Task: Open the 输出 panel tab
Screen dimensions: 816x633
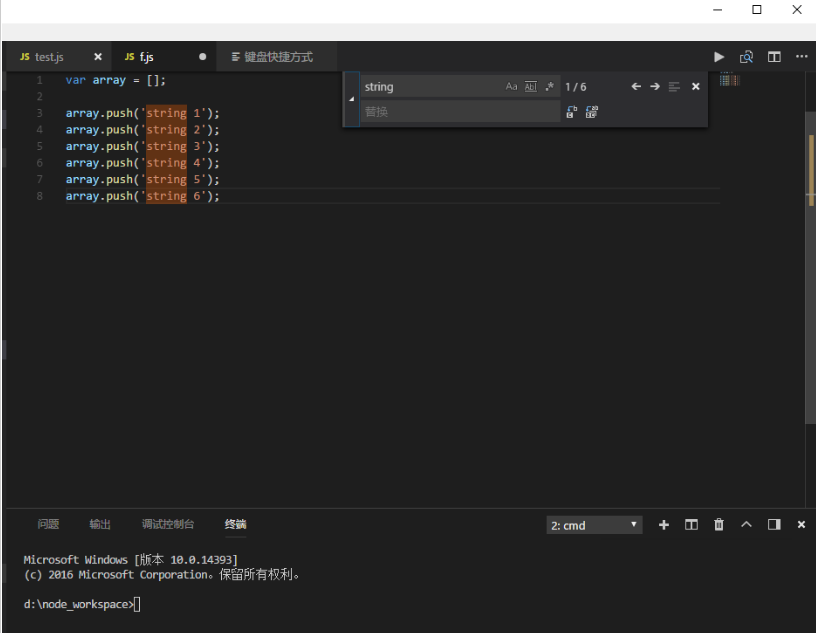Action: tap(100, 524)
